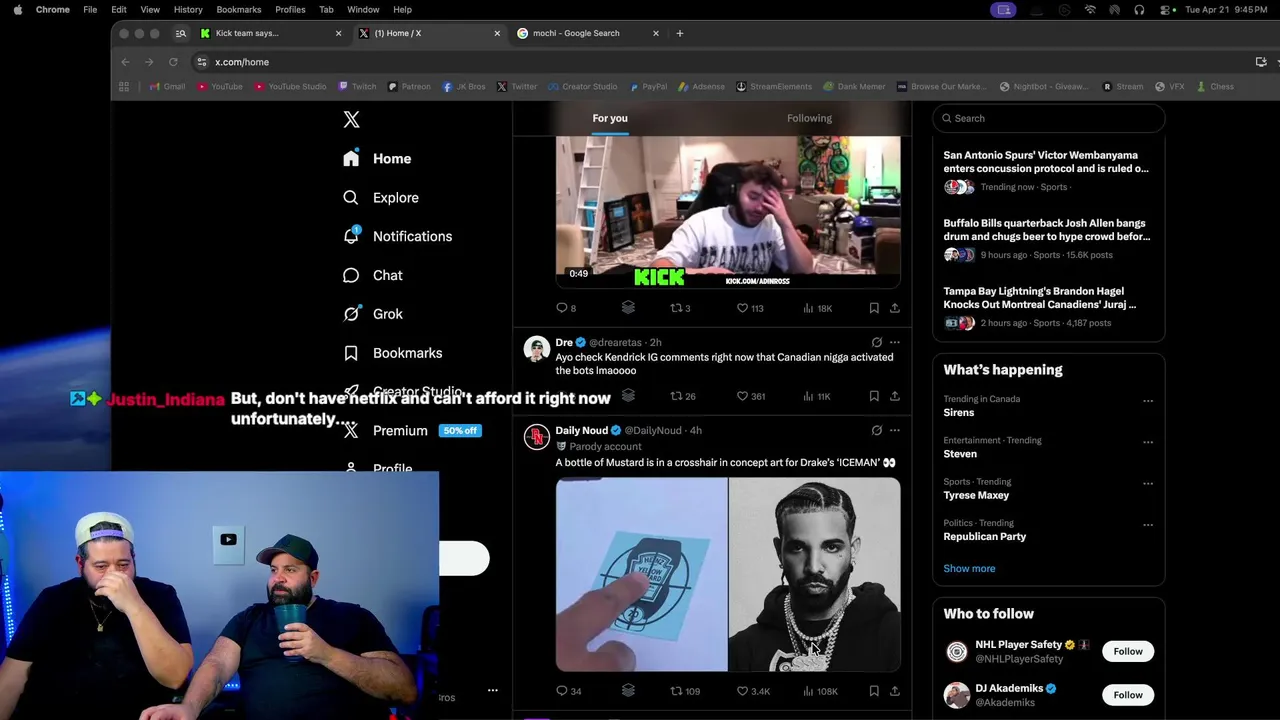Screen dimensions: 1280x720
Task: Like the Kick video post
Action: click(750, 308)
